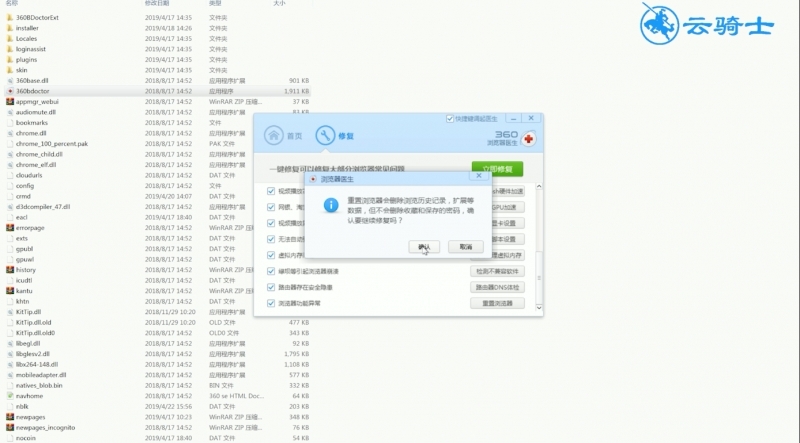Select the loginassist folder icon
The height and width of the screenshot is (443, 800).
pyautogui.click(x=10, y=49)
